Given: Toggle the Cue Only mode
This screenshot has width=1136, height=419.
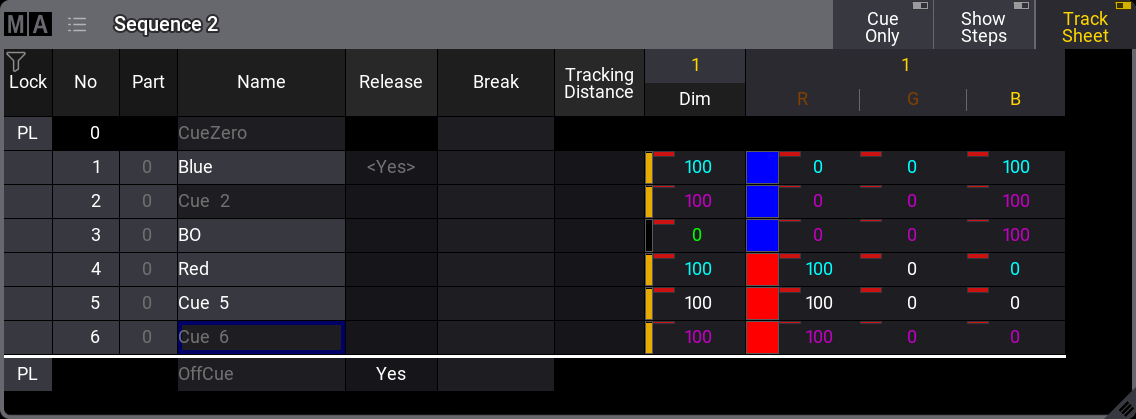Looking at the screenshot, I should click(882, 26).
